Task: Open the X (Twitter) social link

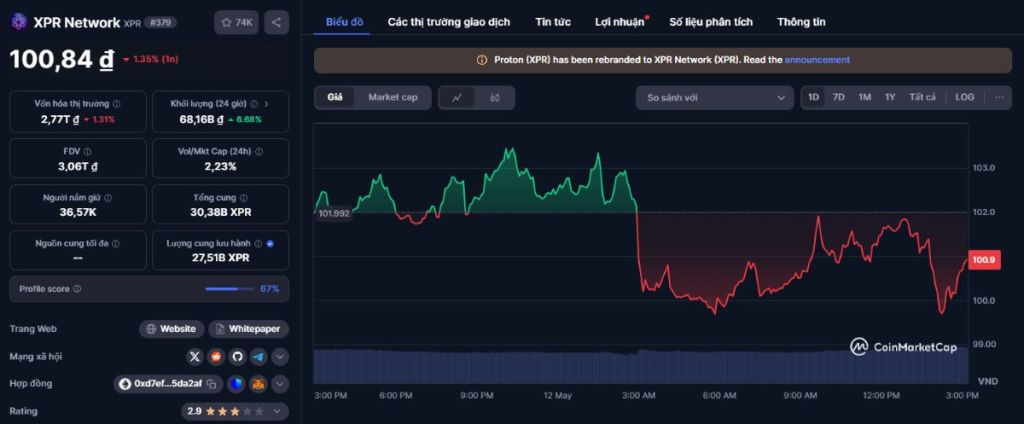Action: 195,356
